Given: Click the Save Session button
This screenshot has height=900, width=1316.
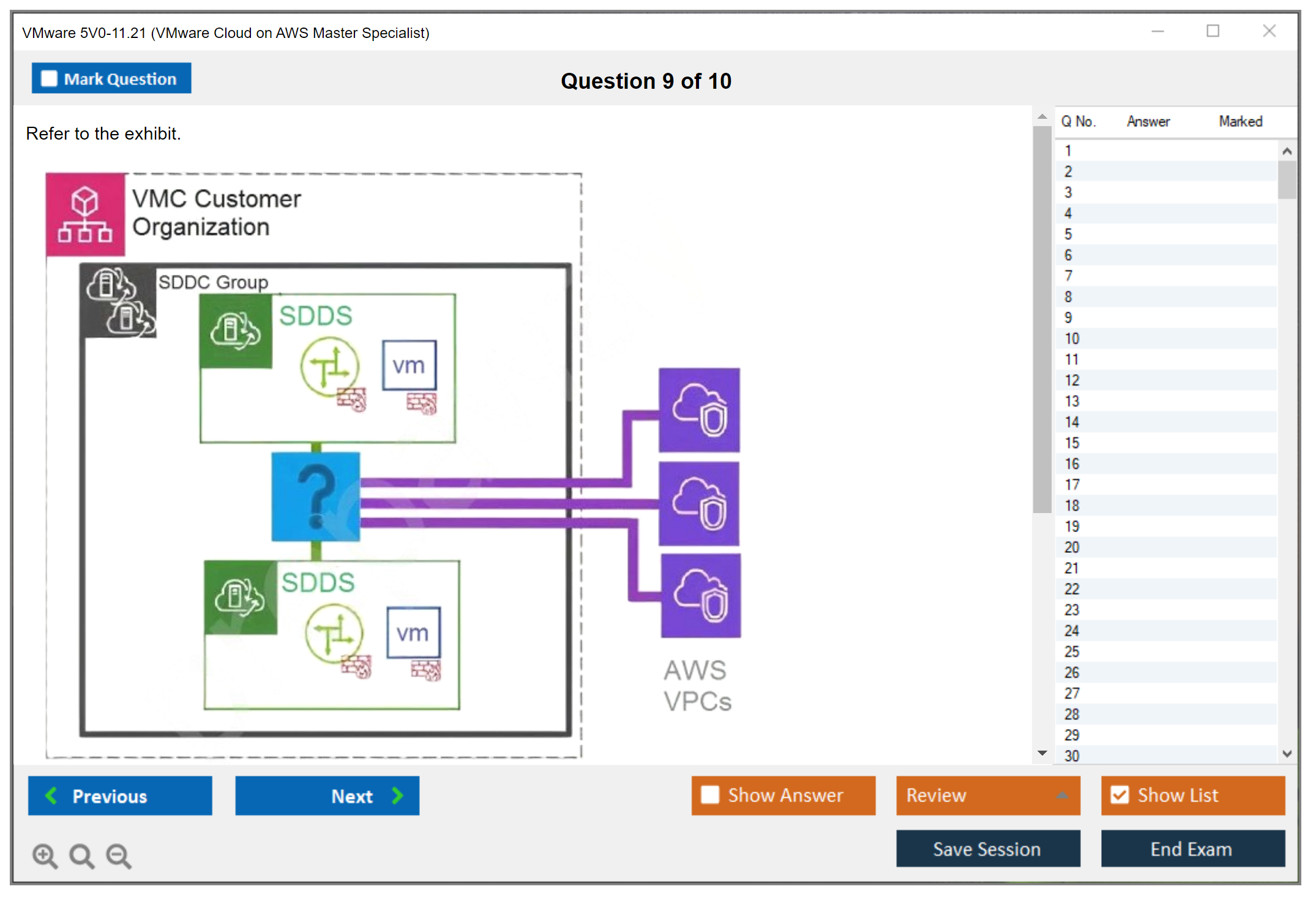Looking at the screenshot, I should pos(987,849).
